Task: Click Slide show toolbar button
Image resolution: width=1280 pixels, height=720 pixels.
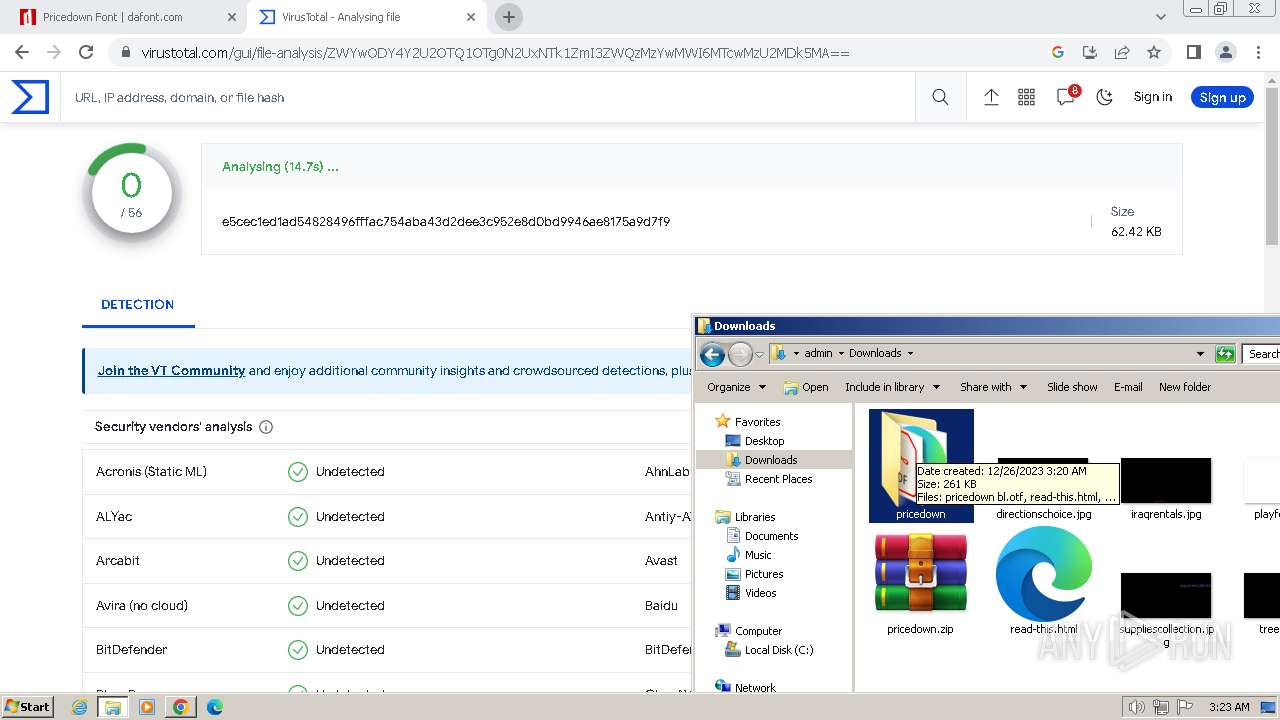Action: [x=1072, y=387]
